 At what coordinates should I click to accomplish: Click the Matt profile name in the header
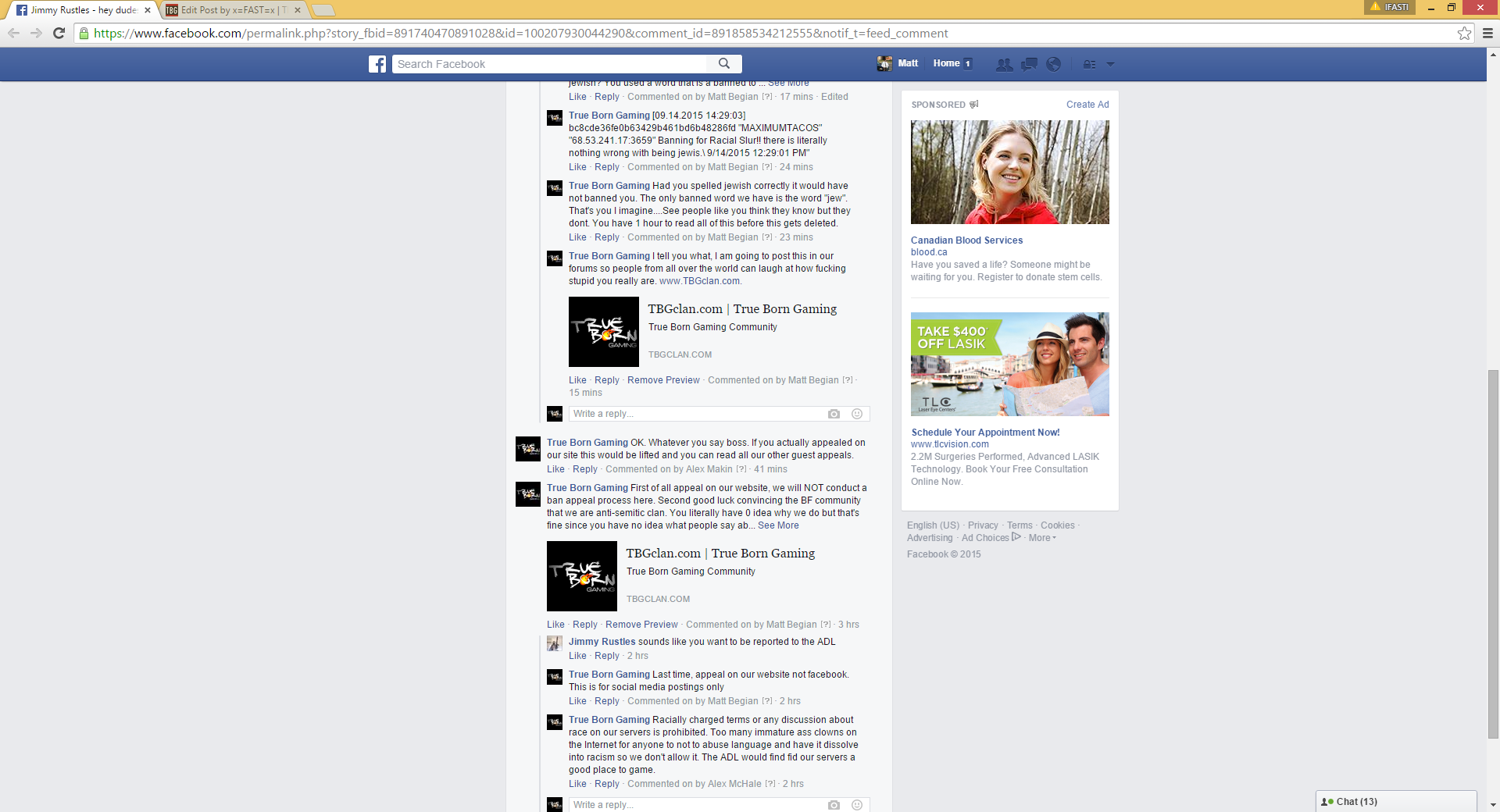point(908,63)
